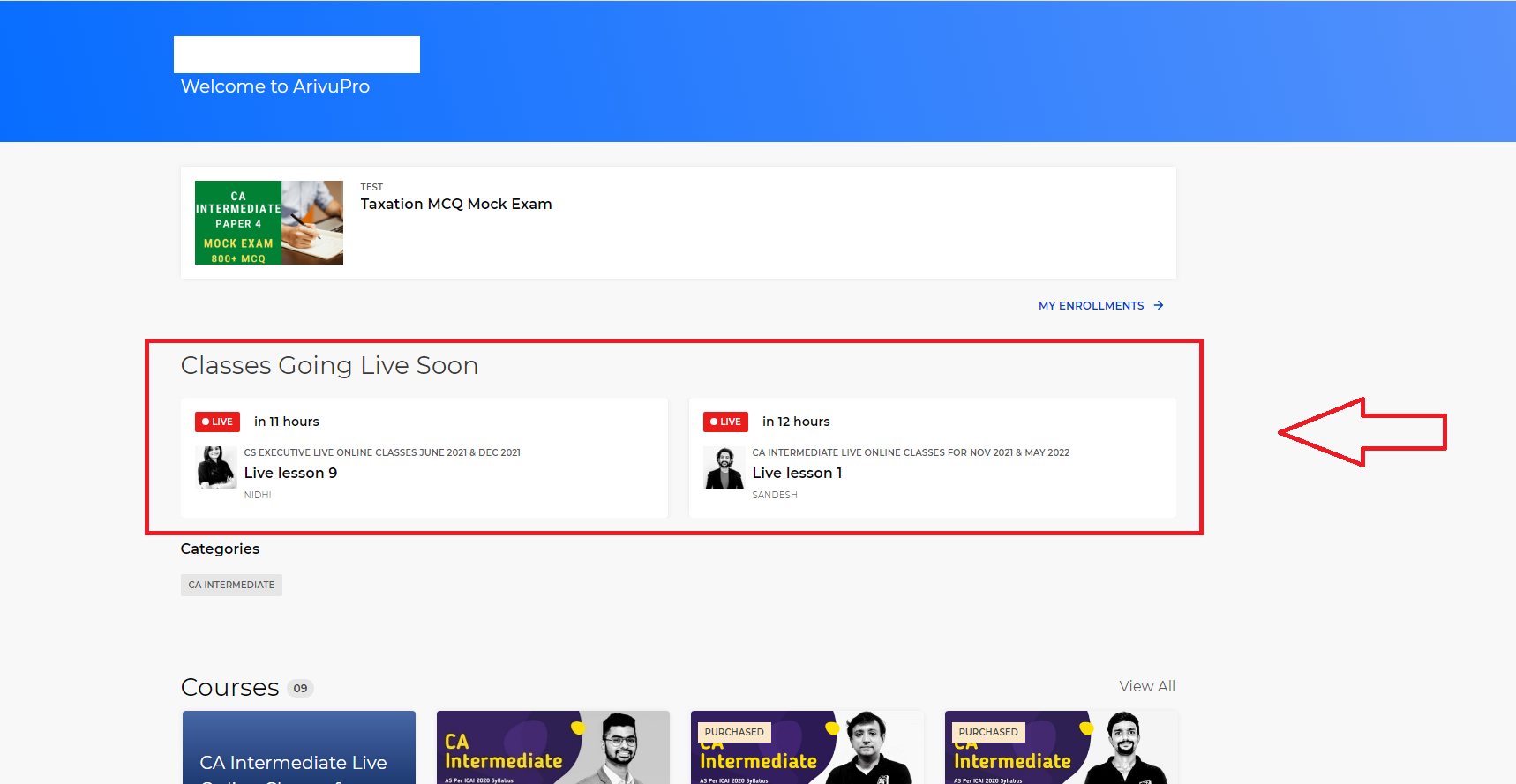Select CA Intermediate Live Online Classes Nov 2021 label
Viewport: 1516px width, 784px height.
pyautogui.click(x=911, y=452)
